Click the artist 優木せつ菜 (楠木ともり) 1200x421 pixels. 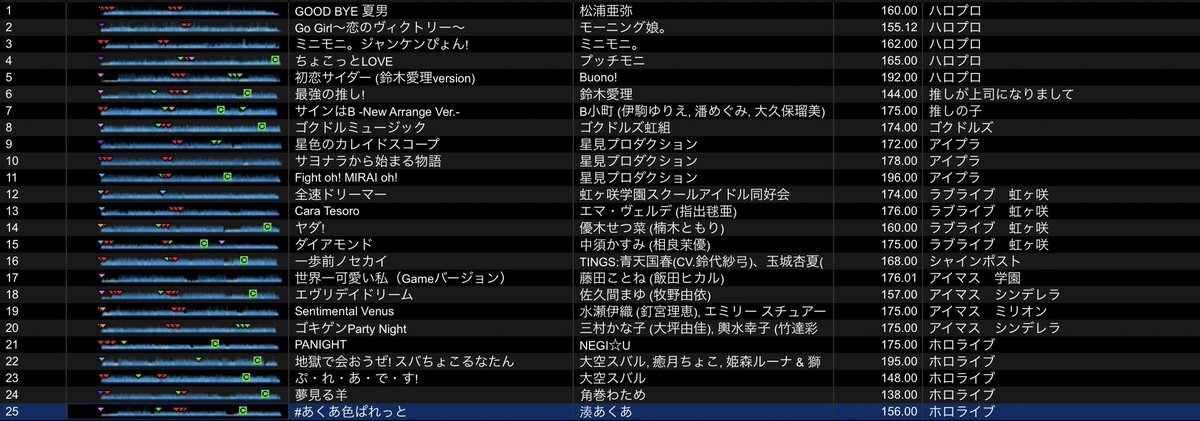(x=653, y=228)
